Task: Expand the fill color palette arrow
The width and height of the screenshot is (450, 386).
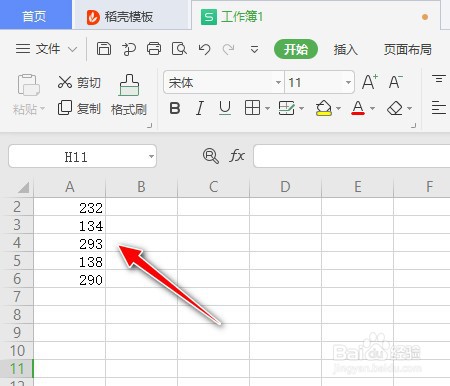Action: pos(338,108)
